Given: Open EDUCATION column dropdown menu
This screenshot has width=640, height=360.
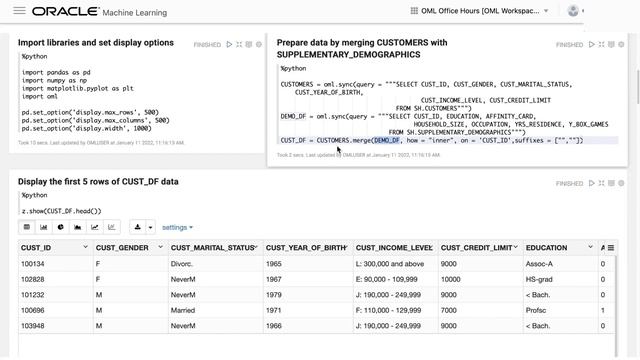Looking at the screenshot, I should [590, 247].
